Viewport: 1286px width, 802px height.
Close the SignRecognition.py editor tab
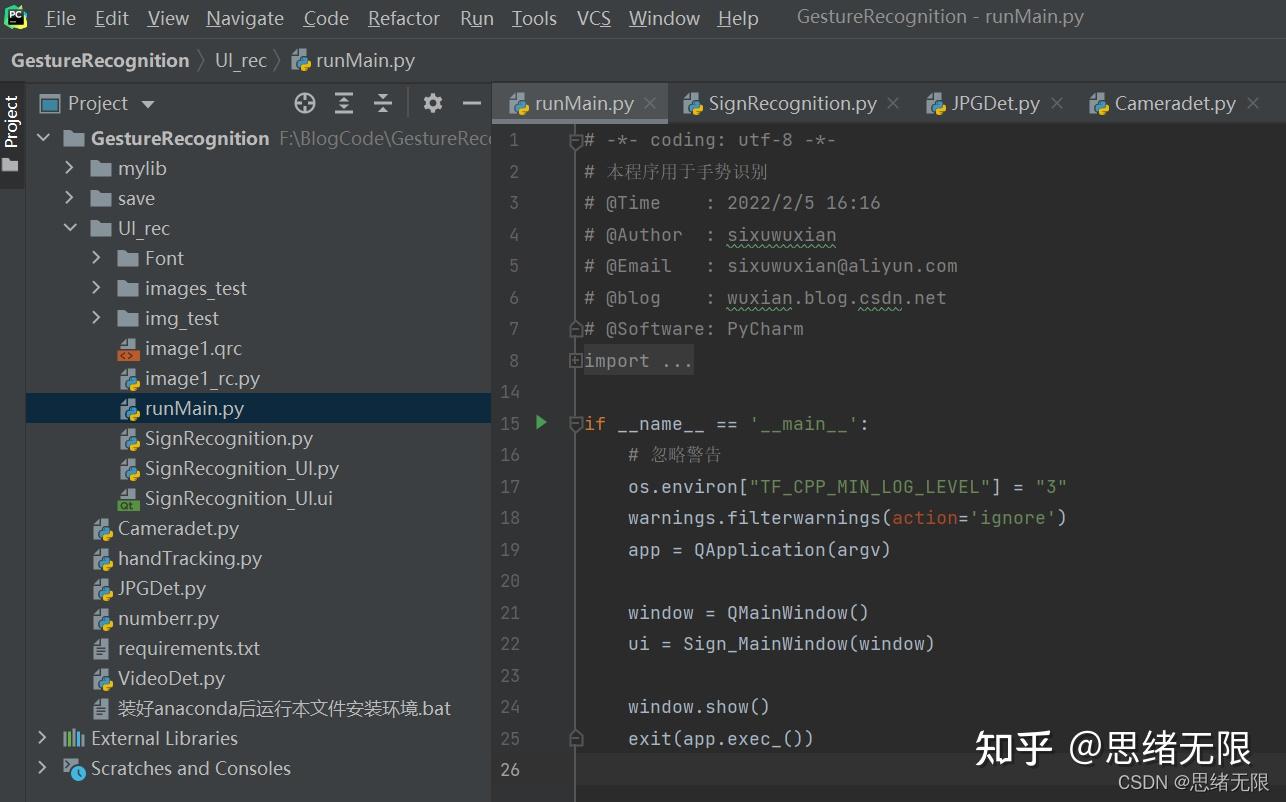tap(893, 103)
